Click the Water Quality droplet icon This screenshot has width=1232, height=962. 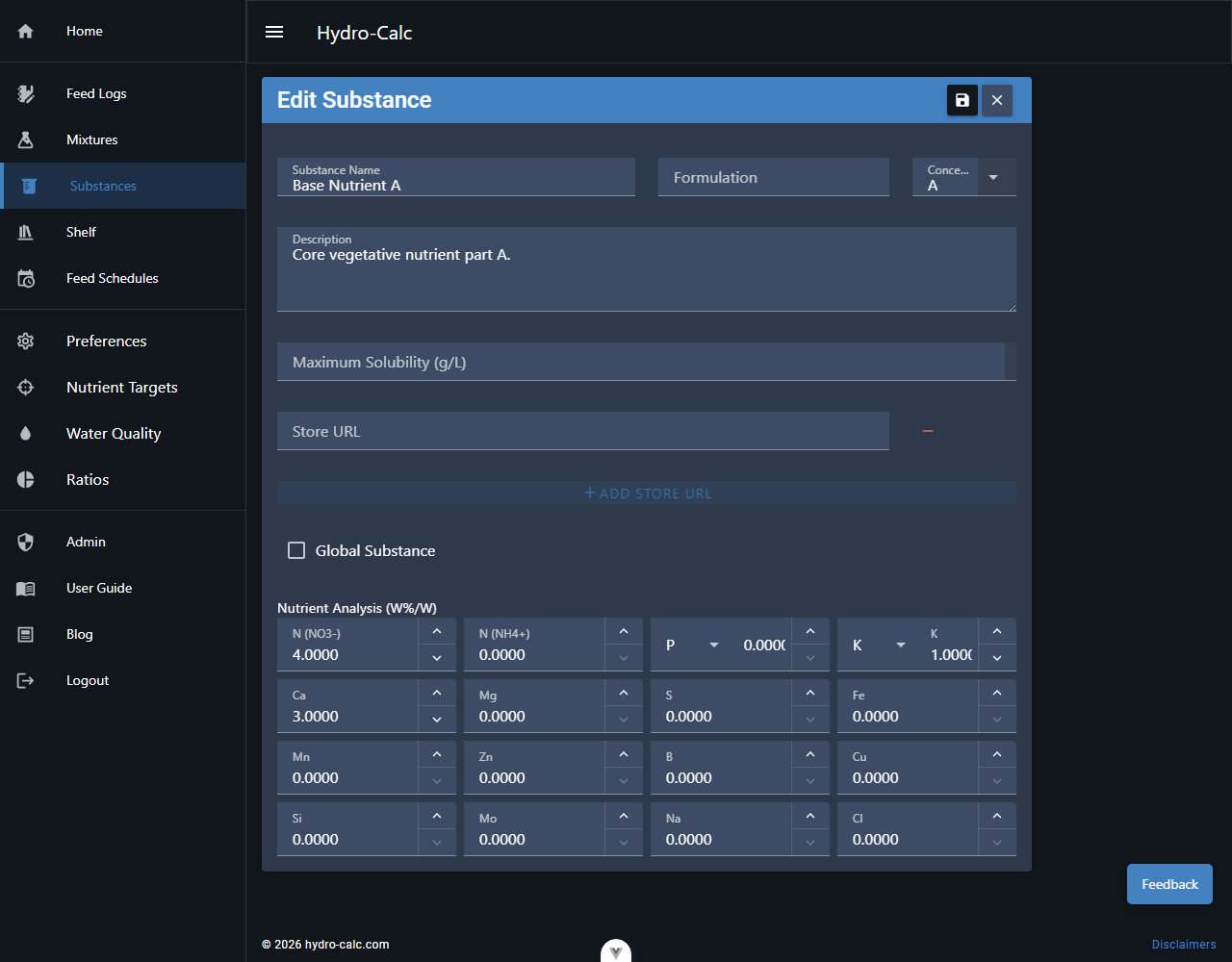click(26, 434)
